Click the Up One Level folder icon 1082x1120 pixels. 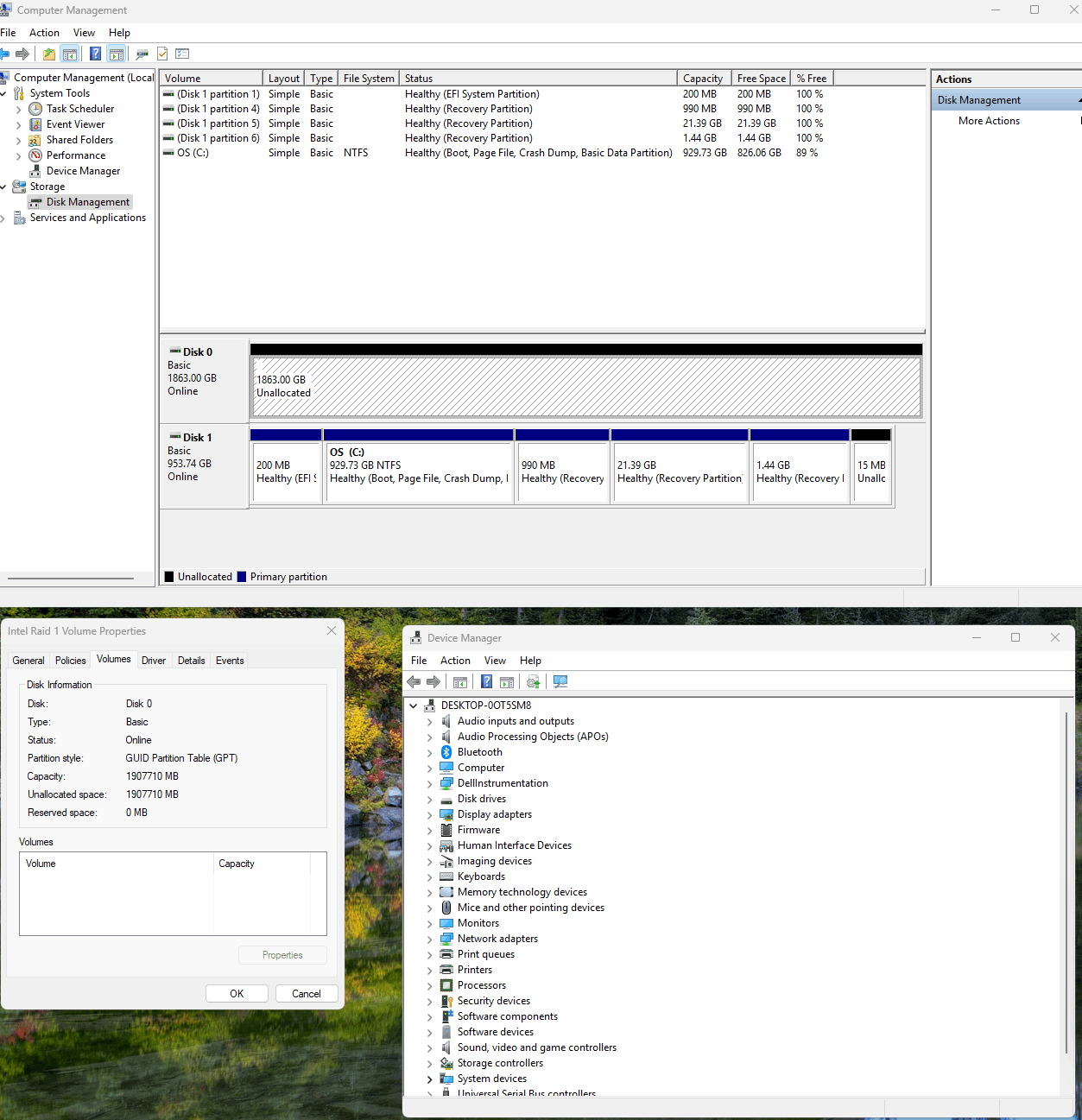tap(49, 54)
